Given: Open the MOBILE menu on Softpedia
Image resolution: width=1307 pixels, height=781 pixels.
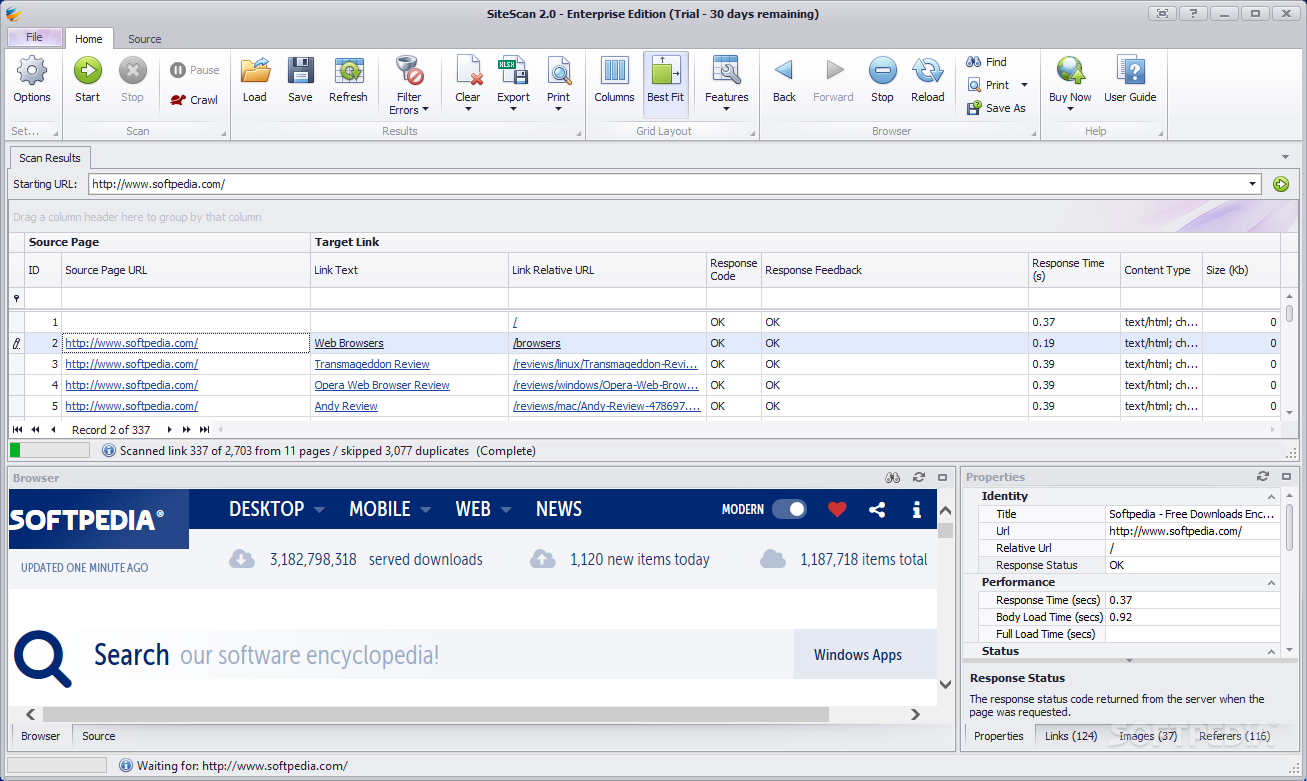Looking at the screenshot, I should (x=390, y=509).
